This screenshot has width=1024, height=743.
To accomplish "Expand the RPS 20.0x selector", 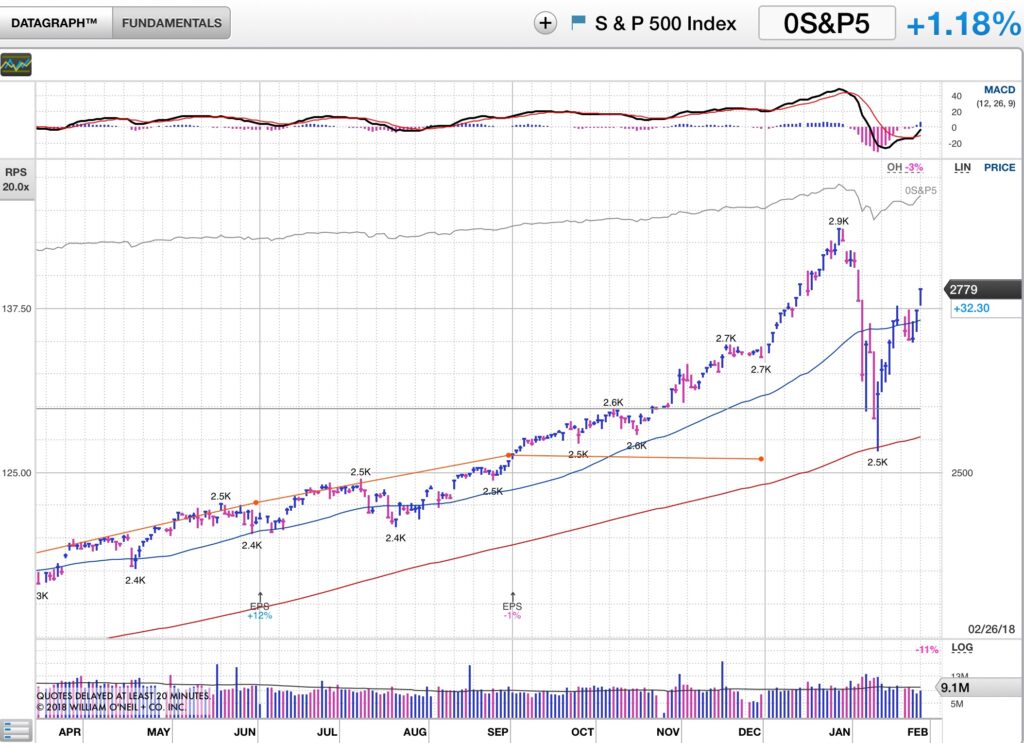I will (16, 179).
